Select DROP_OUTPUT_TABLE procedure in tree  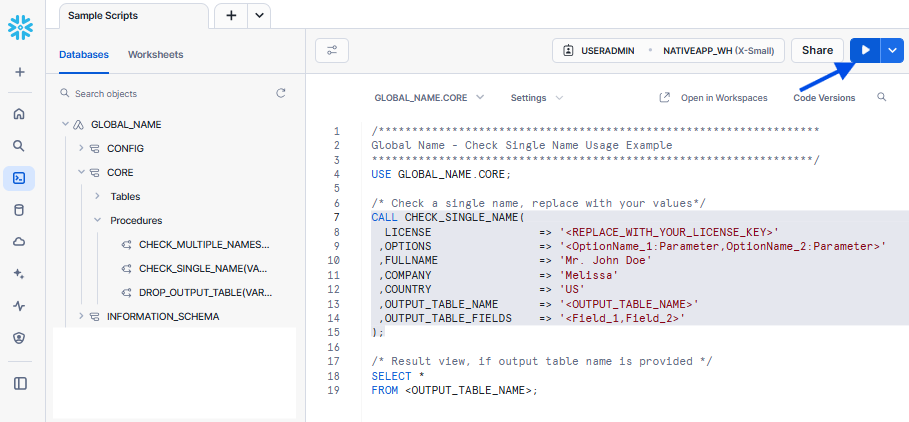[x=206, y=293]
